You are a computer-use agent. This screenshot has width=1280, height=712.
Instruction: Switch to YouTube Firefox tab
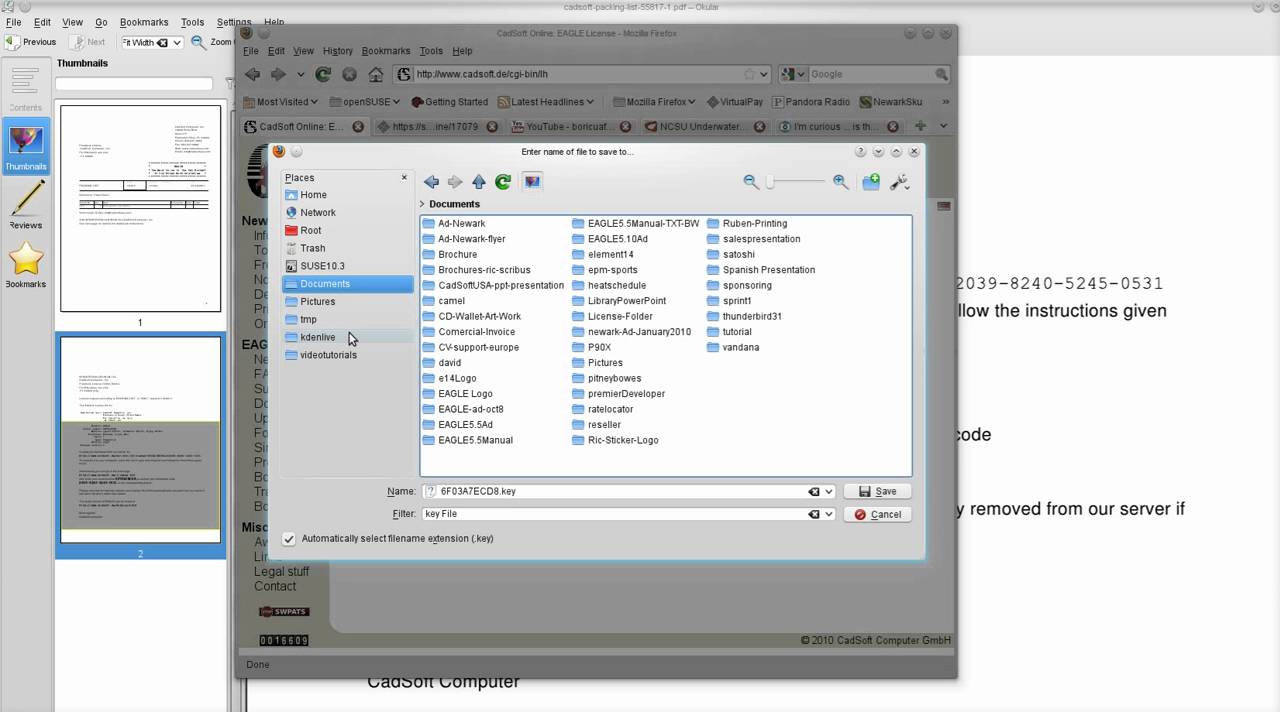coord(570,127)
